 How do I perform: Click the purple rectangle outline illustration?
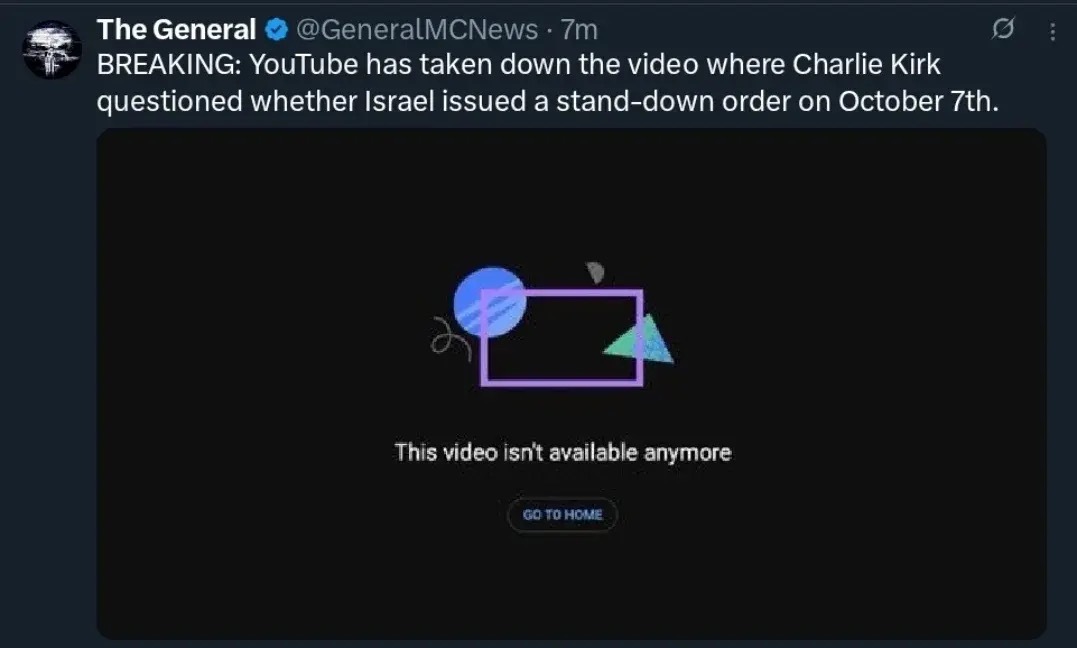(562, 337)
